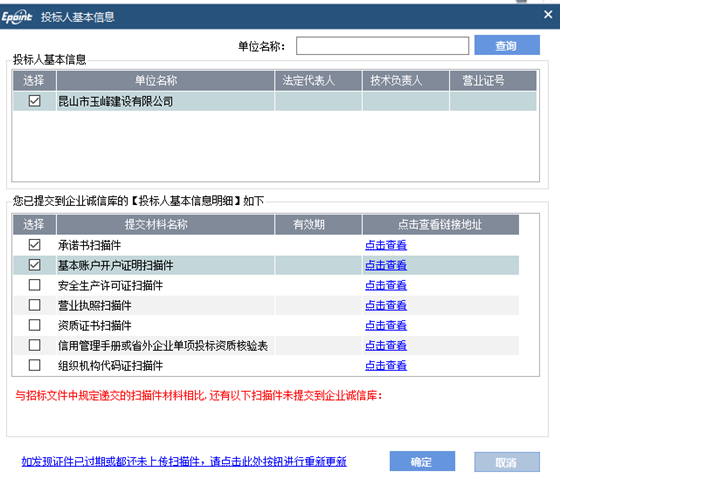
Task: Enable the 营业执照扫描件 checkbox
Action: tap(34, 305)
